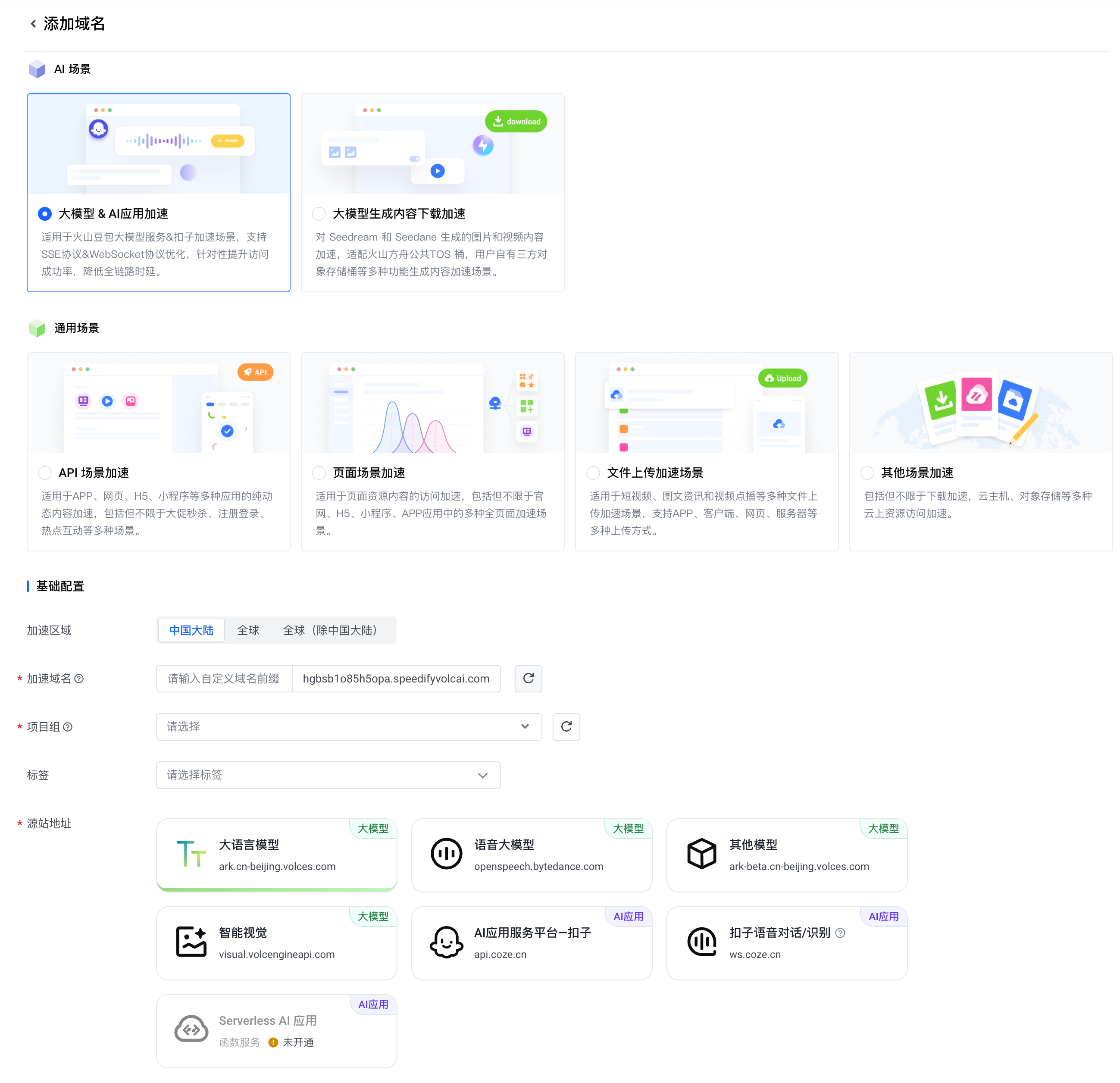The height and width of the screenshot is (1083, 1120).
Task: Select the API 场景加速 radio button
Action: click(x=44, y=473)
